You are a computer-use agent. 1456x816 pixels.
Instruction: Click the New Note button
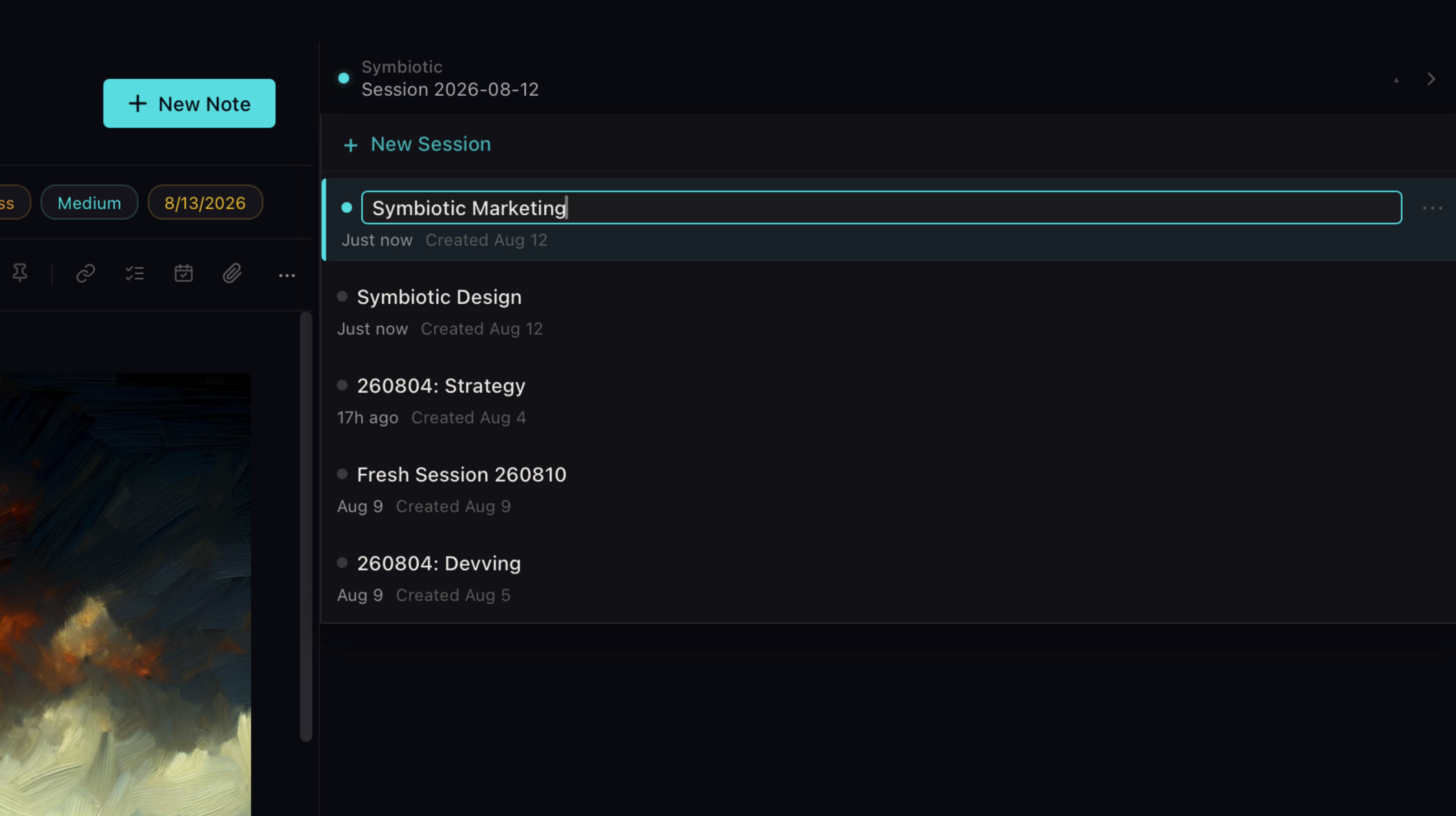[x=189, y=103]
